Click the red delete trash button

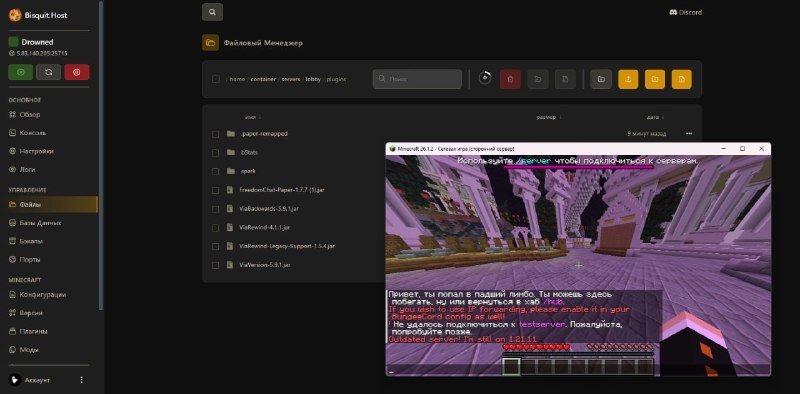pyautogui.click(x=510, y=79)
